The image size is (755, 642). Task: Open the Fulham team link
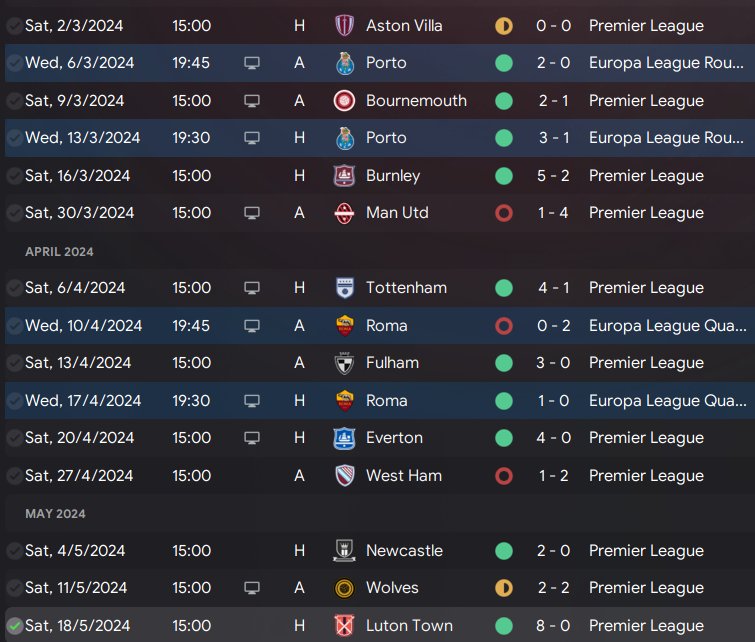tap(392, 363)
